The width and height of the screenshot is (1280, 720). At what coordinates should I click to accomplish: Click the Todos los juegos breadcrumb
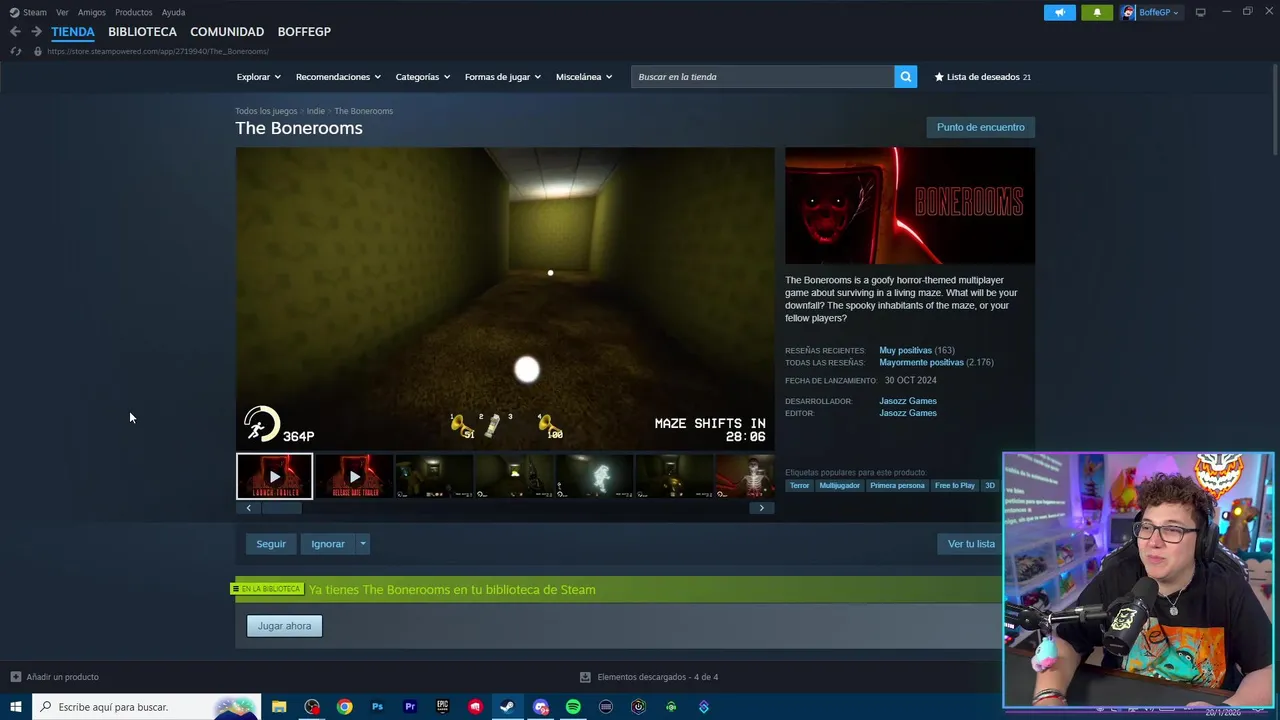(x=266, y=111)
